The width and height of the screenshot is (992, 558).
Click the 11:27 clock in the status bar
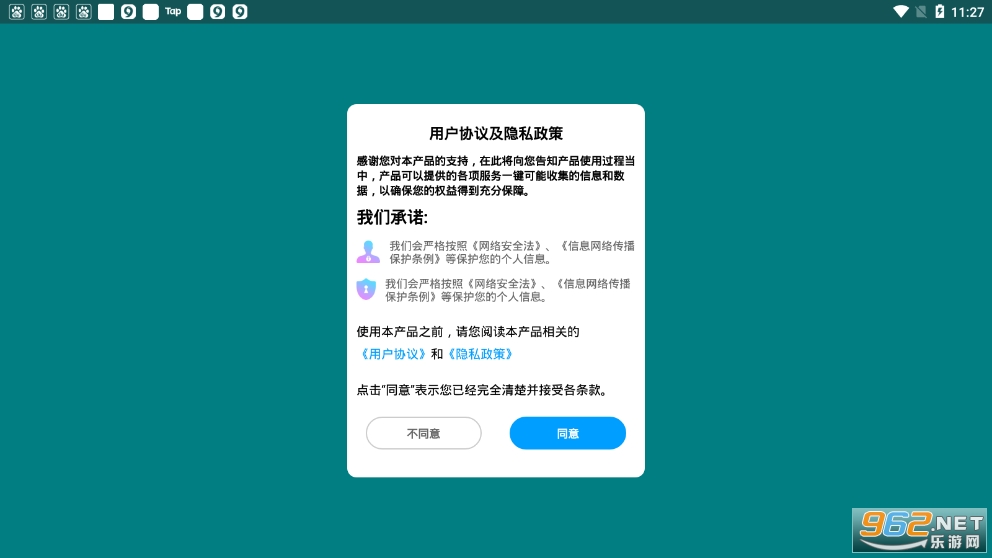coord(967,12)
